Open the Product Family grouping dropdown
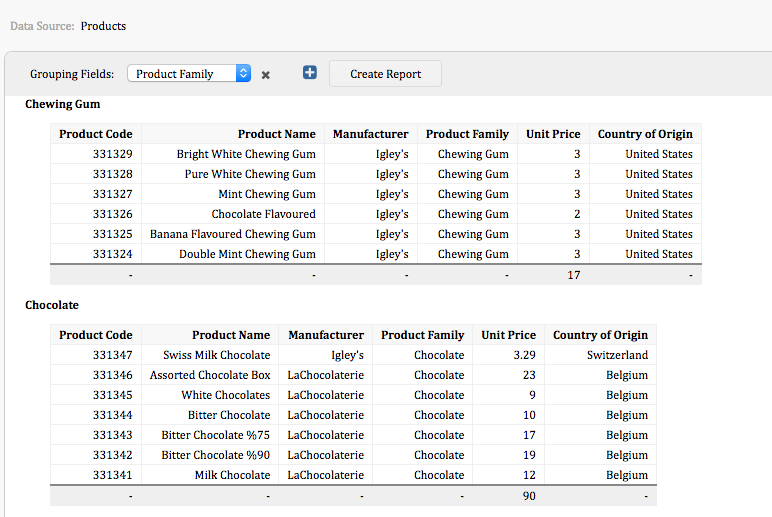The height and width of the screenshot is (517, 772). (x=189, y=73)
